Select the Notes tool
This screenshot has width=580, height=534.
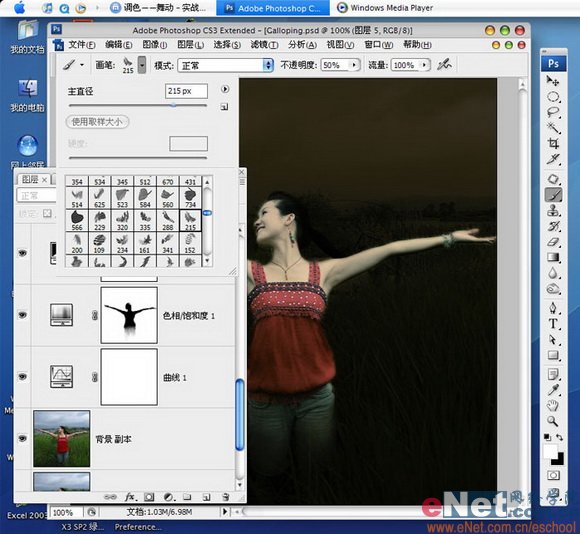click(x=553, y=375)
